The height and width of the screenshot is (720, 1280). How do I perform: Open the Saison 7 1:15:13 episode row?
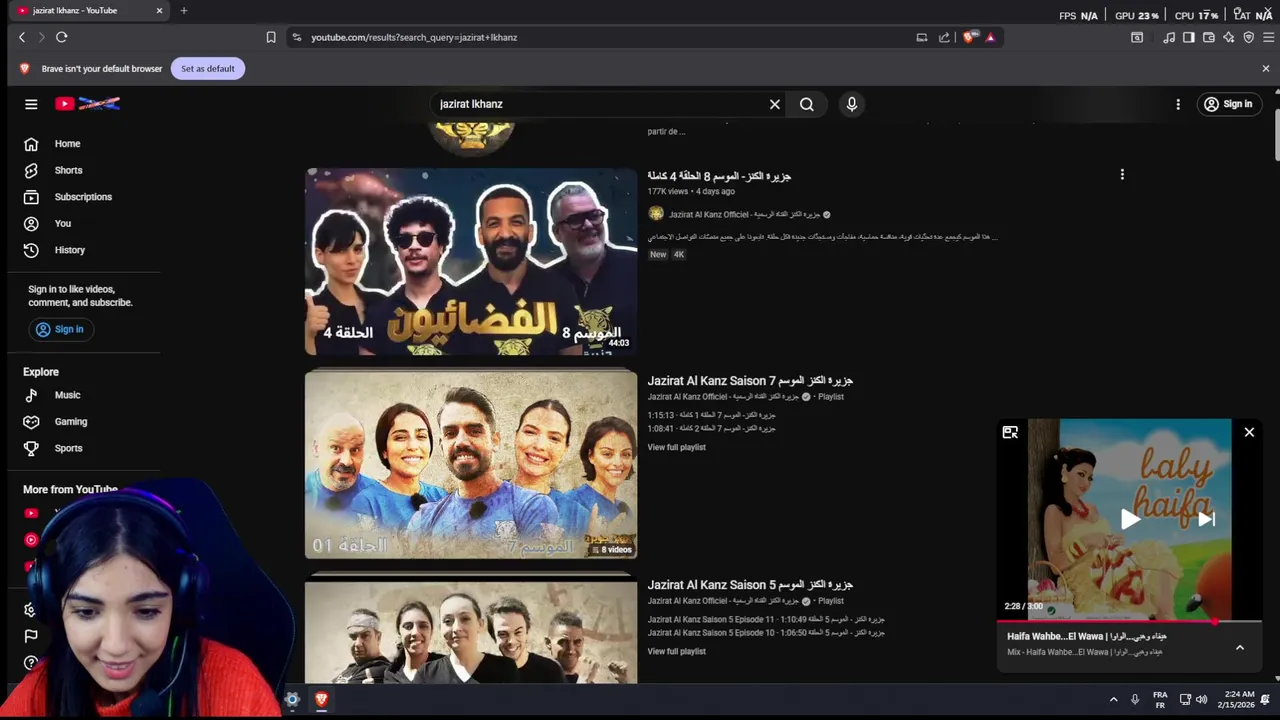[711, 415]
